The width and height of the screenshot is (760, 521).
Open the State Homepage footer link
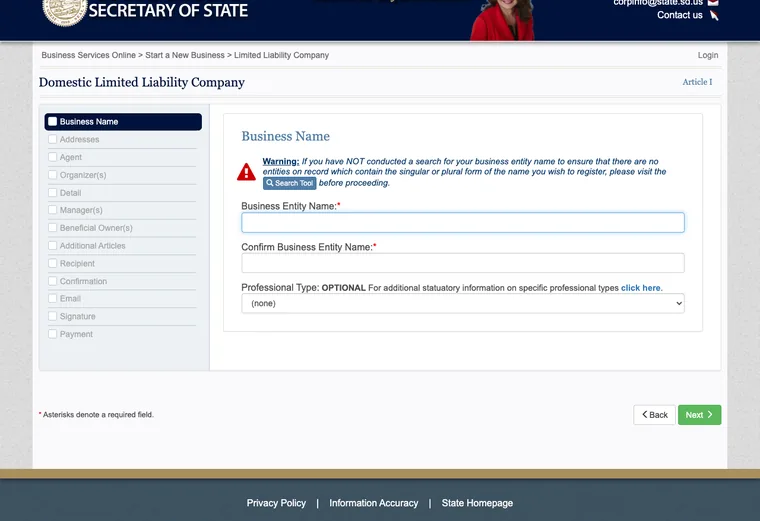[477, 503]
